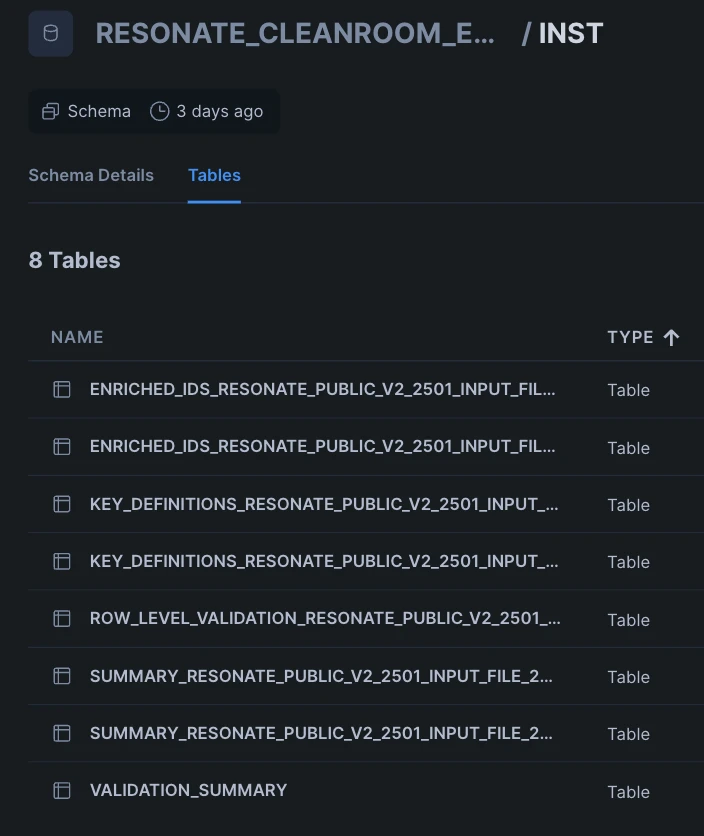The width and height of the screenshot is (704, 836).
Task: Click table icon in first ENRICHED_IDS row
Action: (x=62, y=389)
